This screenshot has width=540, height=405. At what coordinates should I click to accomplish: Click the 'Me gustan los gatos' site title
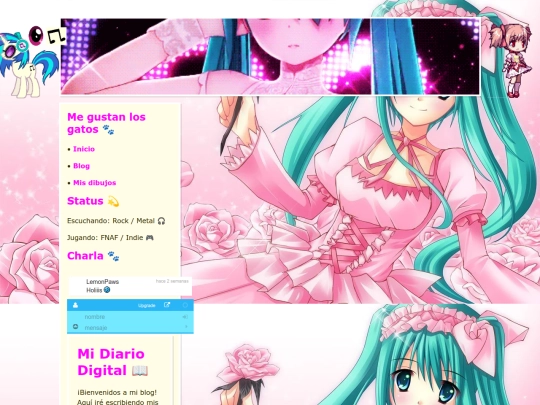tap(106, 123)
